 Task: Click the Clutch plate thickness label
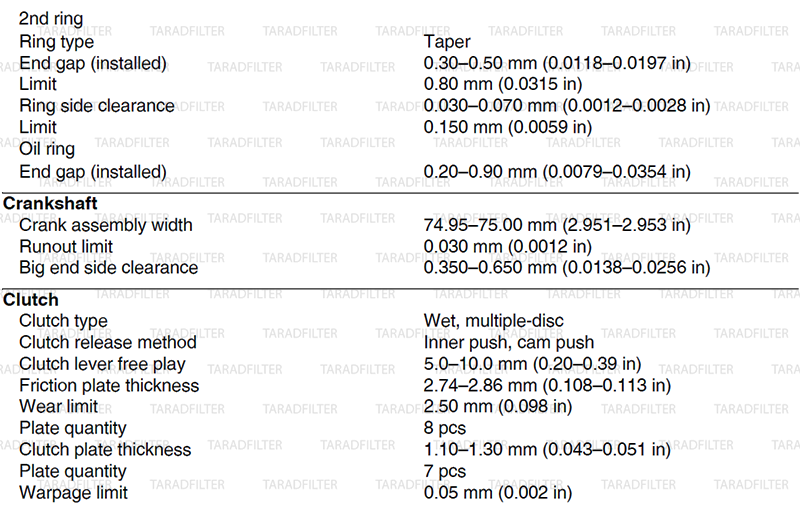(105, 450)
